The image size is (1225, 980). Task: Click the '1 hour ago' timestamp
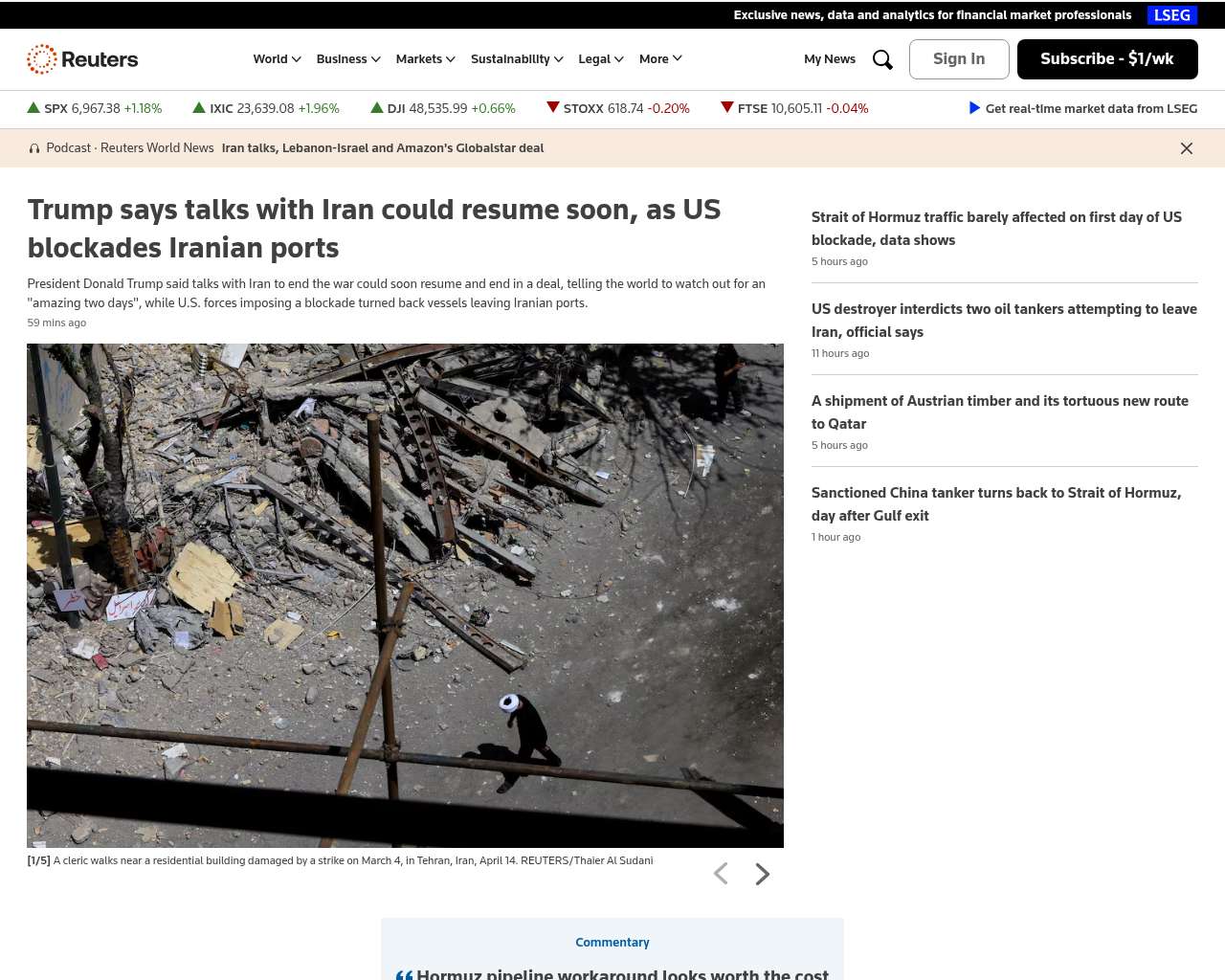(835, 537)
